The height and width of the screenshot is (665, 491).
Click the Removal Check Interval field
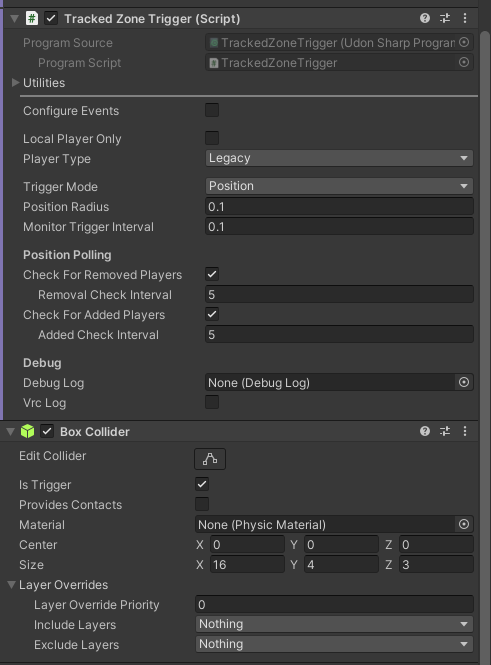339,294
